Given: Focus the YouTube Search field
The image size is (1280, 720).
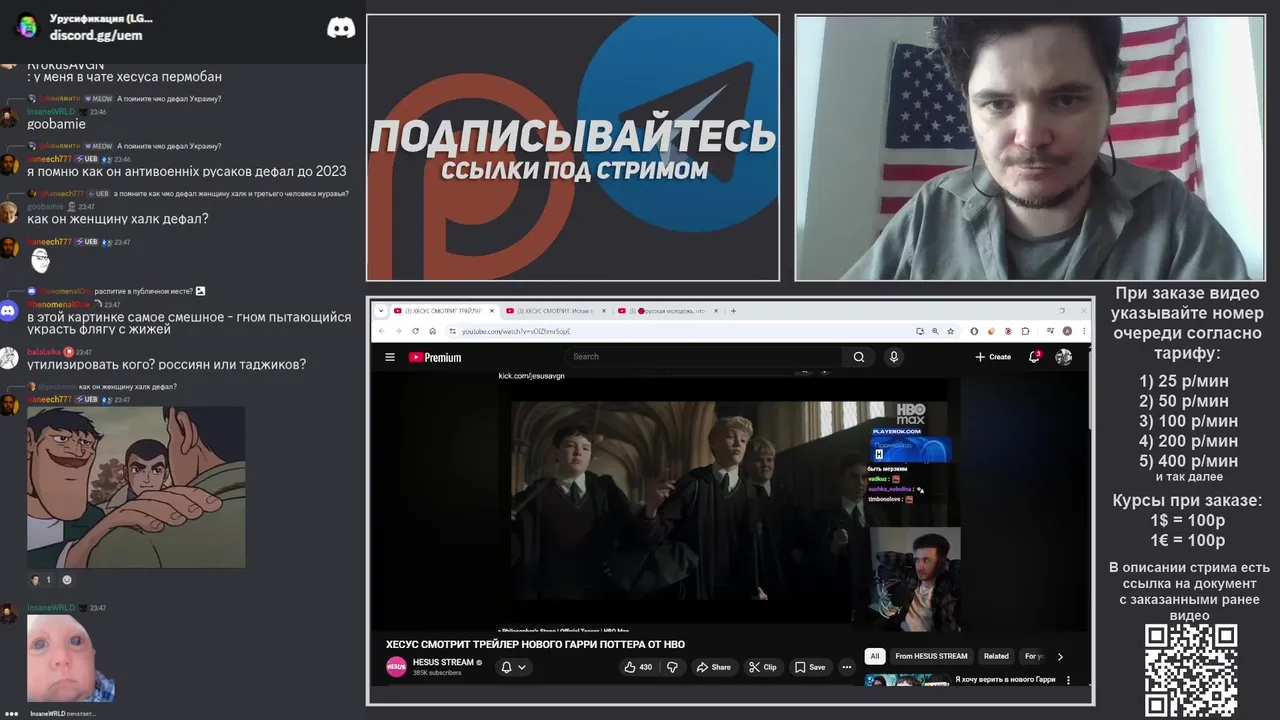Looking at the screenshot, I should (705, 357).
